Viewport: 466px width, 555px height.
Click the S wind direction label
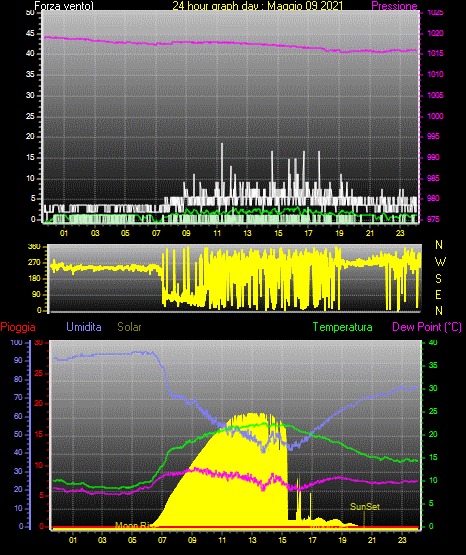(x=438, y=279)
